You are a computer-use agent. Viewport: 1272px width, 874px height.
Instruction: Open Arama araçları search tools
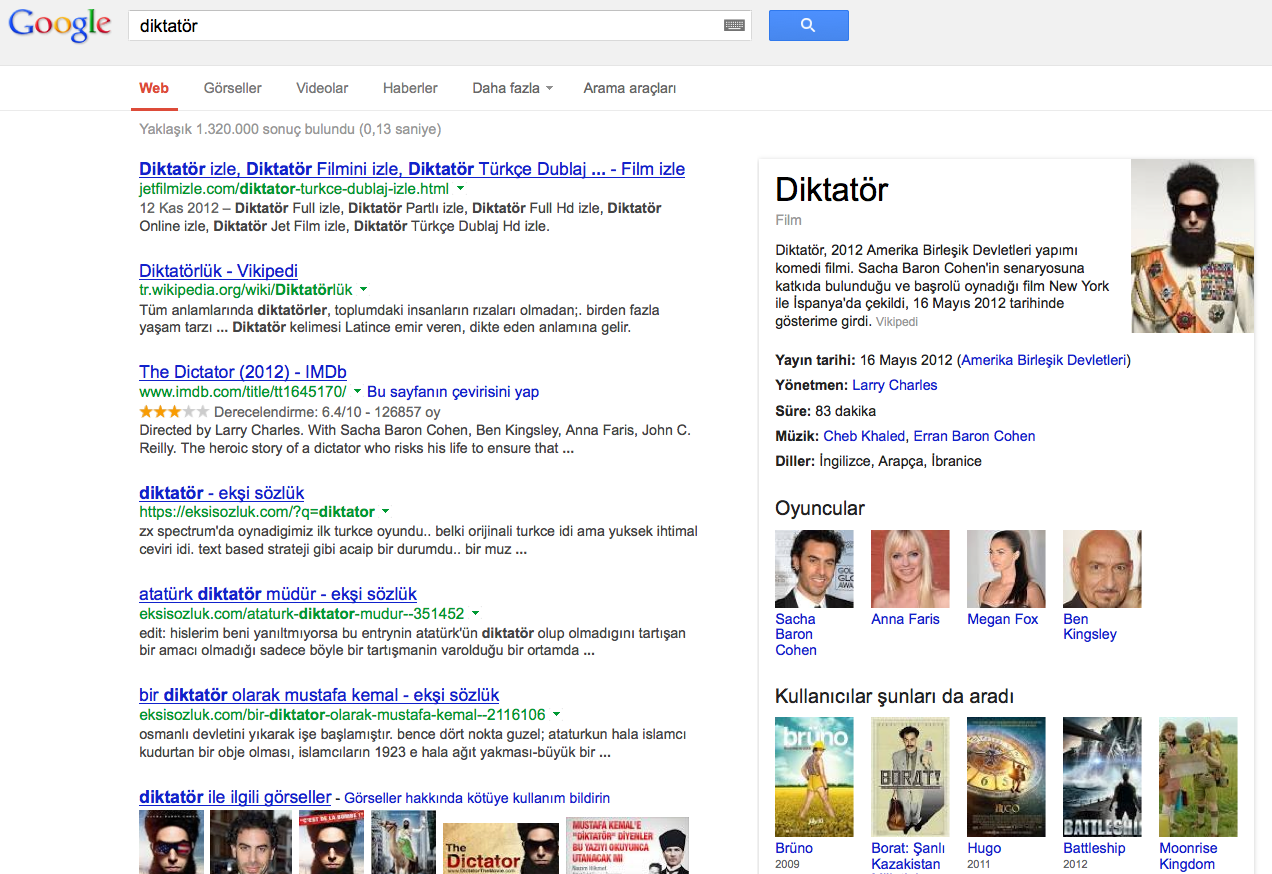[x=629, y=88]
